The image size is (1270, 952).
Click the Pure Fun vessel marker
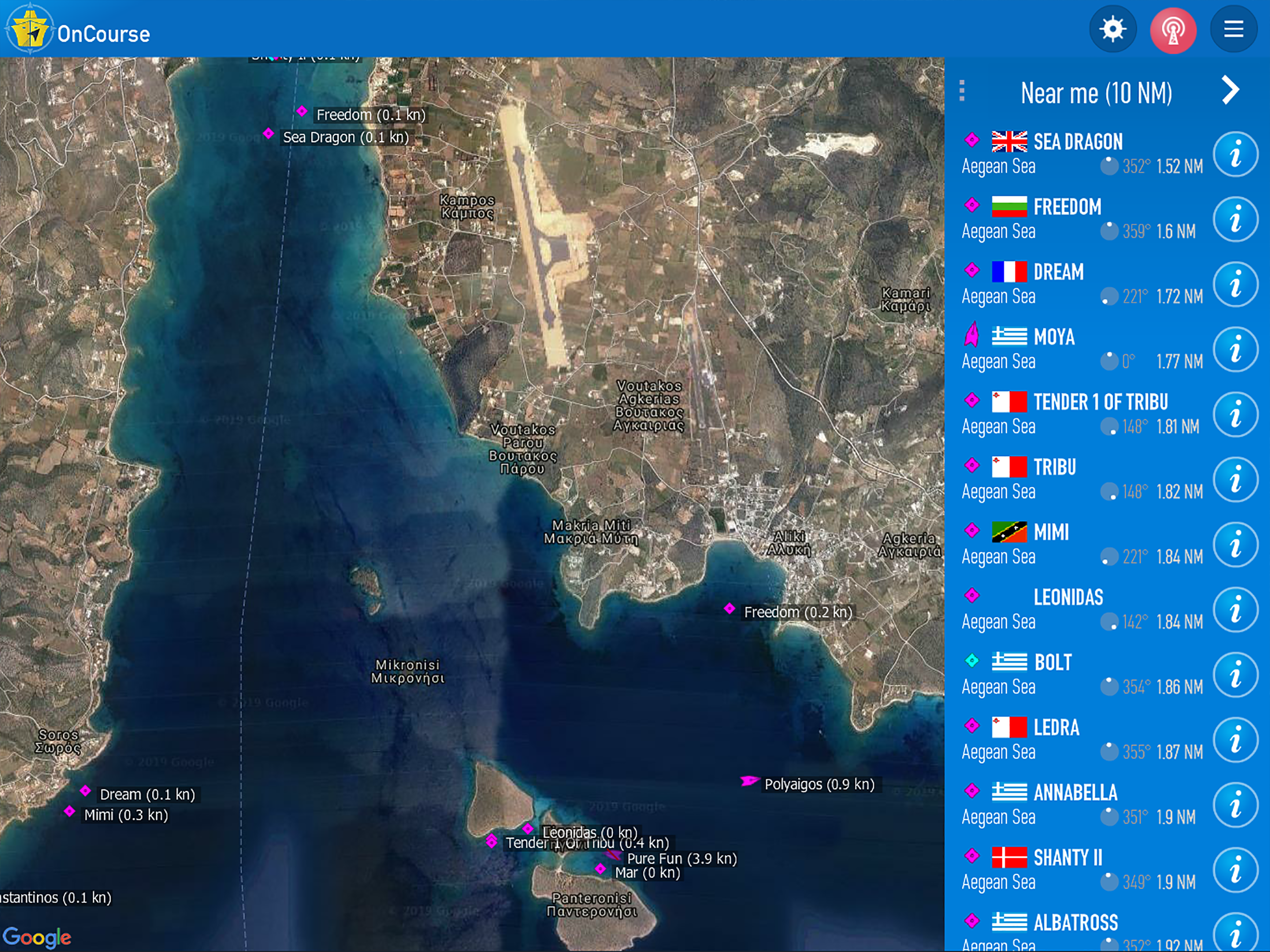[x=614, y=855]
